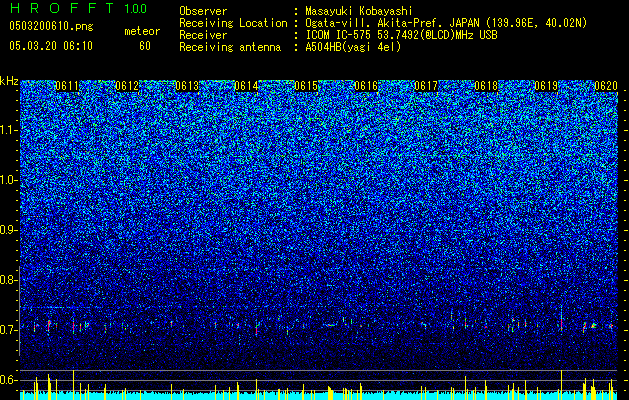Click the 0614 time marker
This screenshot has width=629, height=400.
click(x=247, y=86)
